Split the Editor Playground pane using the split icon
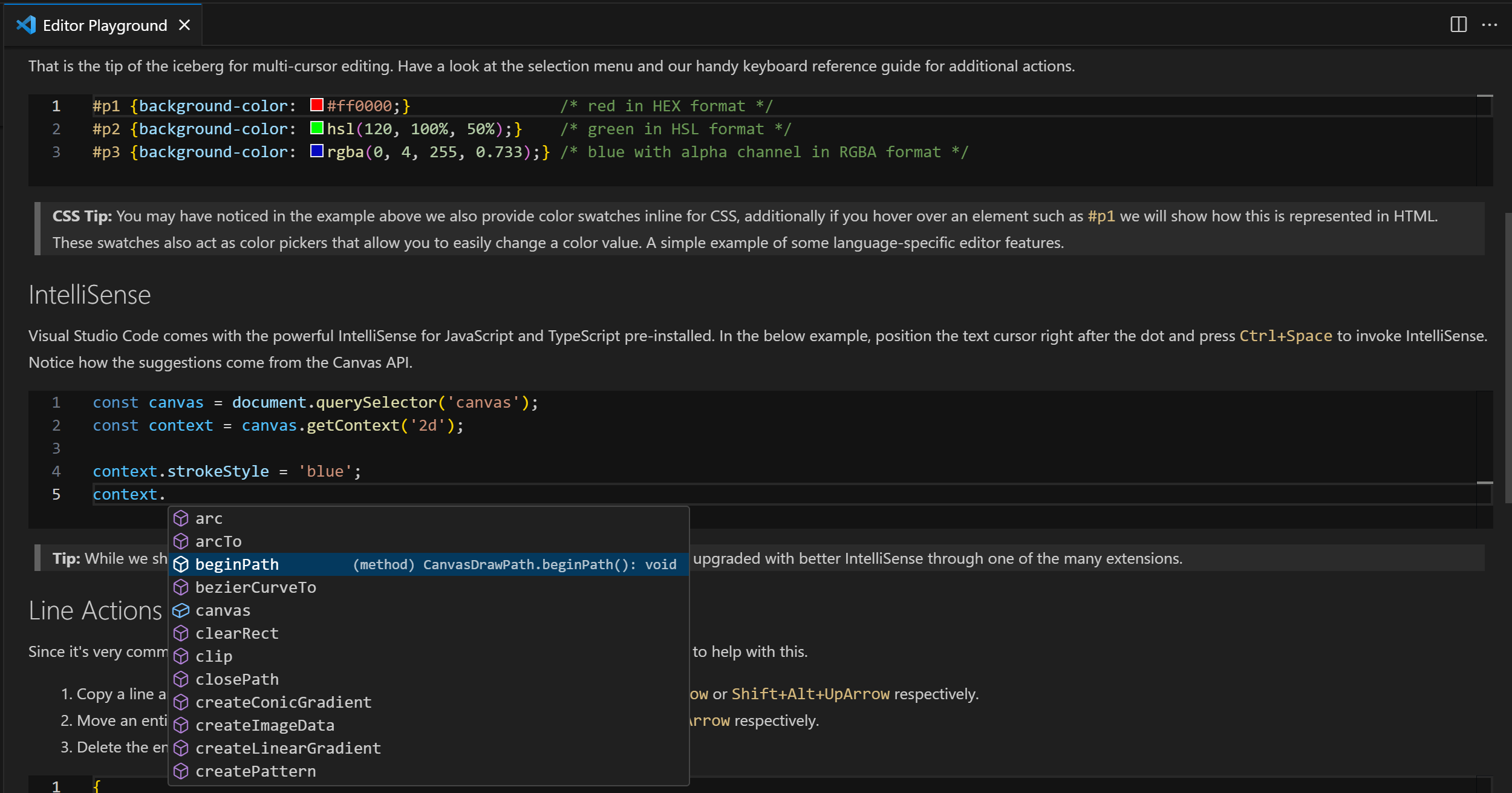The height and width of the screenshot is (793, 1512). (1458, 24)
